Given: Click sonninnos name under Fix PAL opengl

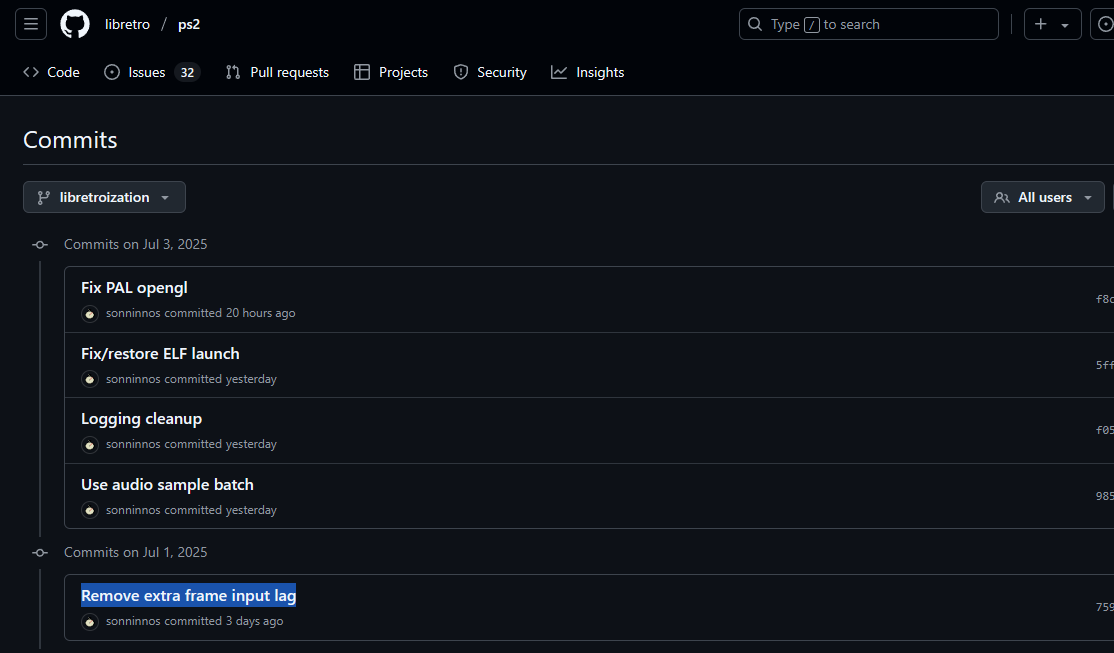Looking at the screenshot, I should click(133, 313).
